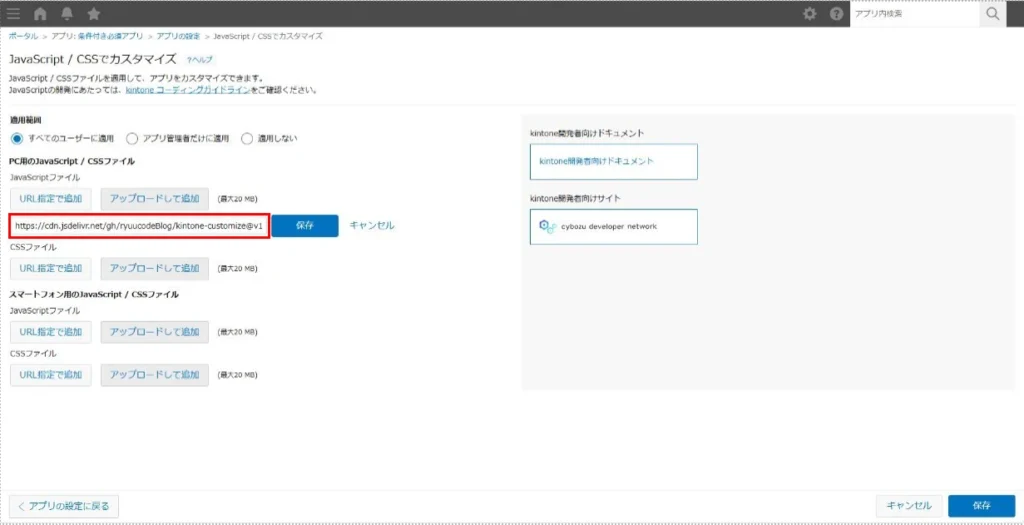Click ポータル breadcrumb link
The image size is (1024, 525).
(24, 36)
